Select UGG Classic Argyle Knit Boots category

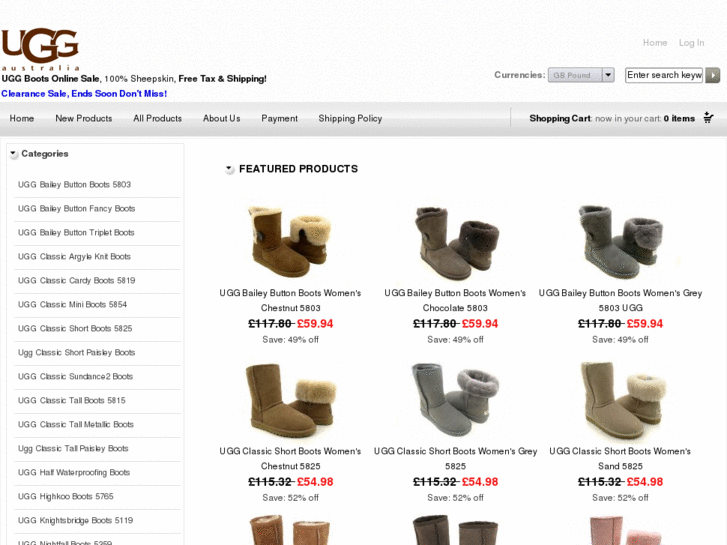coord(74,256)
